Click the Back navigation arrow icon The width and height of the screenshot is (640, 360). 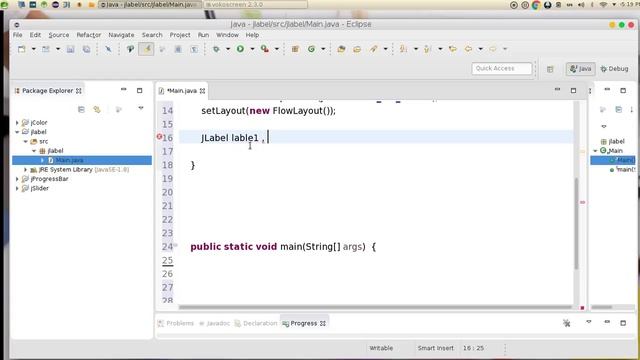[x=468, y=49]
